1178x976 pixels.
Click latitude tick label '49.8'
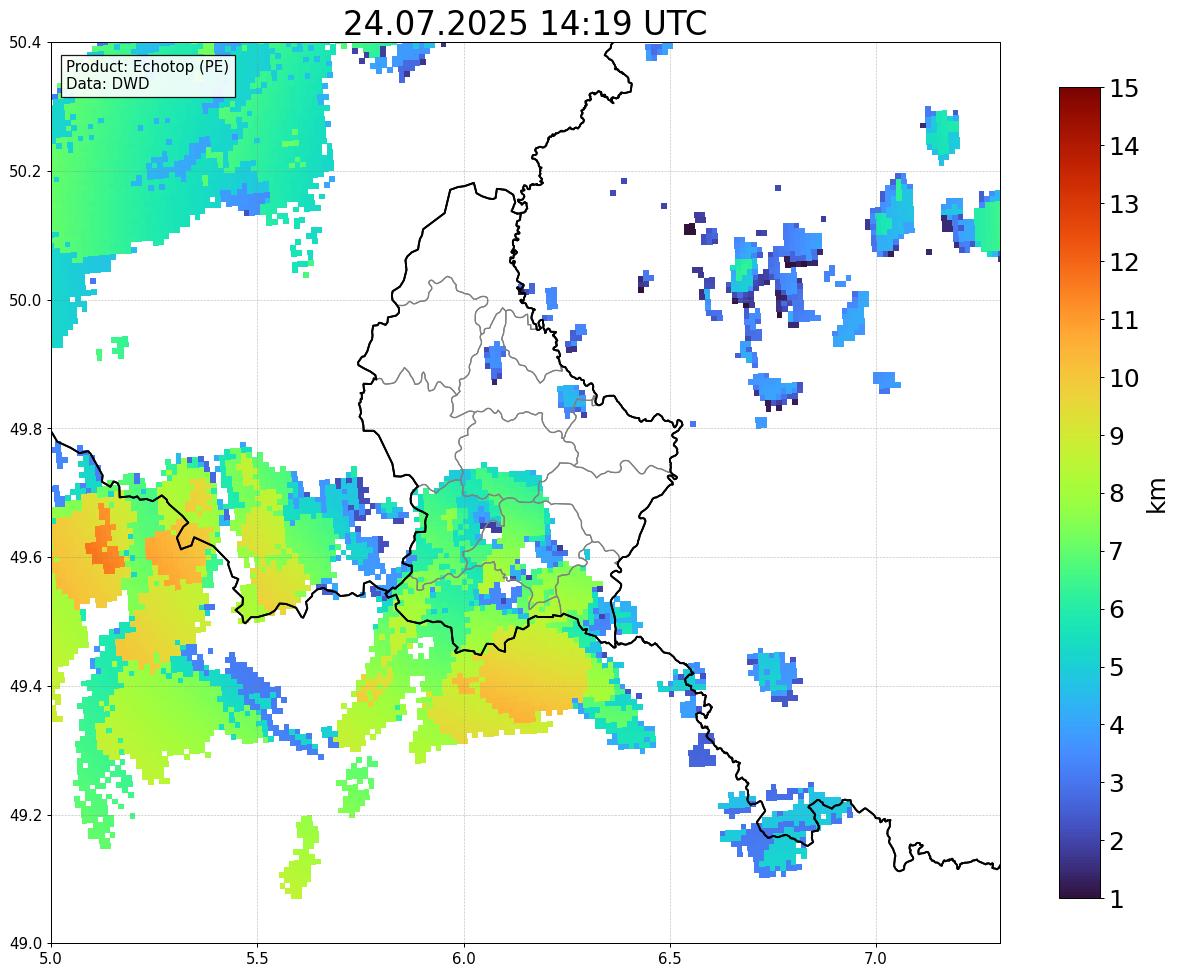click(x=25, y=429)
